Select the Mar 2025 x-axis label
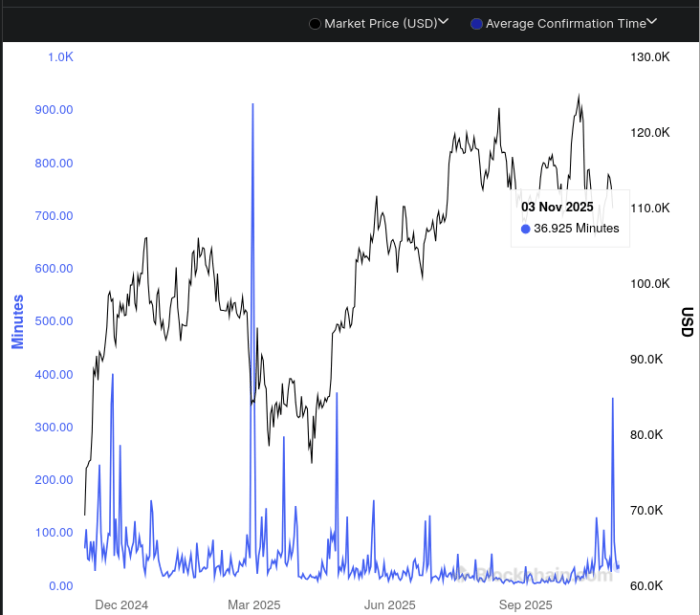This screenshot has height=615, width=700. pyautogui.click(x=254, y=605)
